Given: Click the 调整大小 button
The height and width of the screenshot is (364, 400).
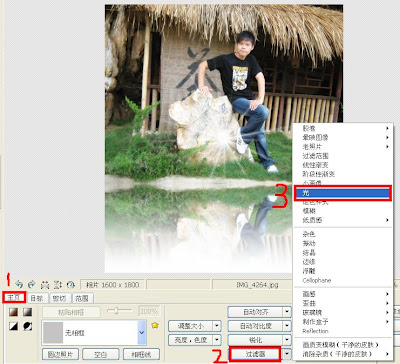Looking at the screenshot, I should point(190,326).
